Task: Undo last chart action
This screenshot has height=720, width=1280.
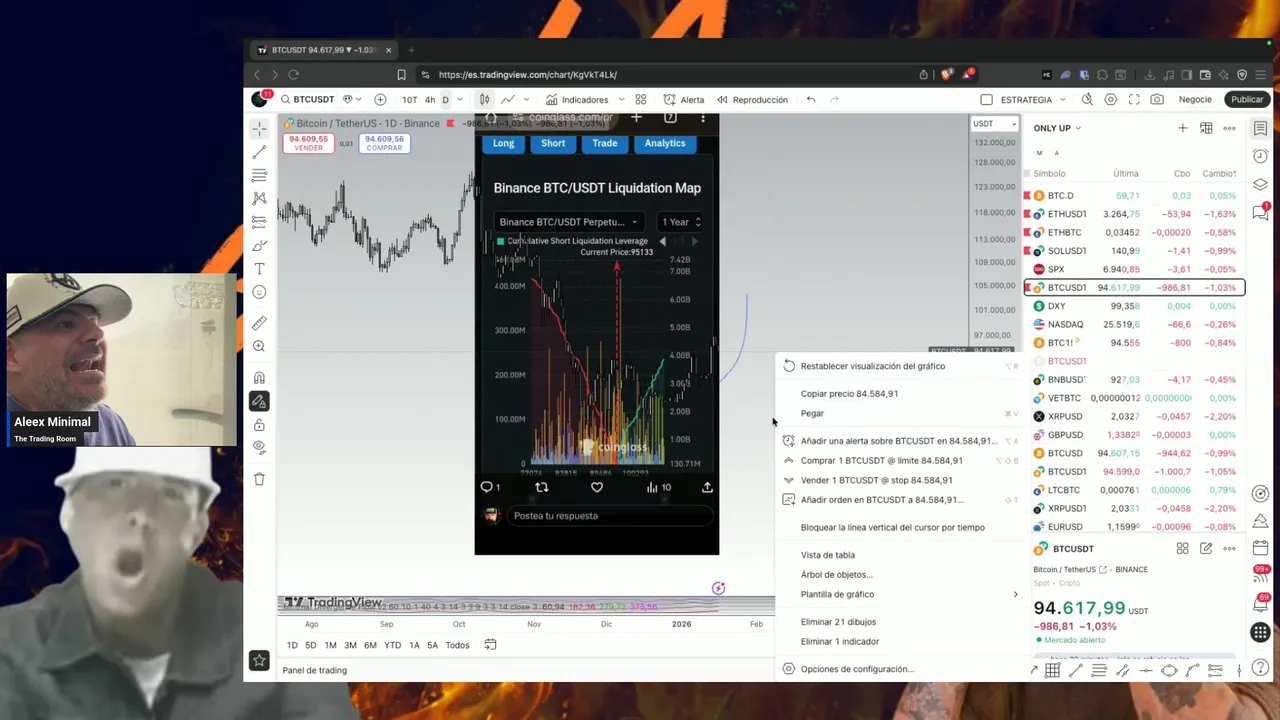Action: (811, 99)
